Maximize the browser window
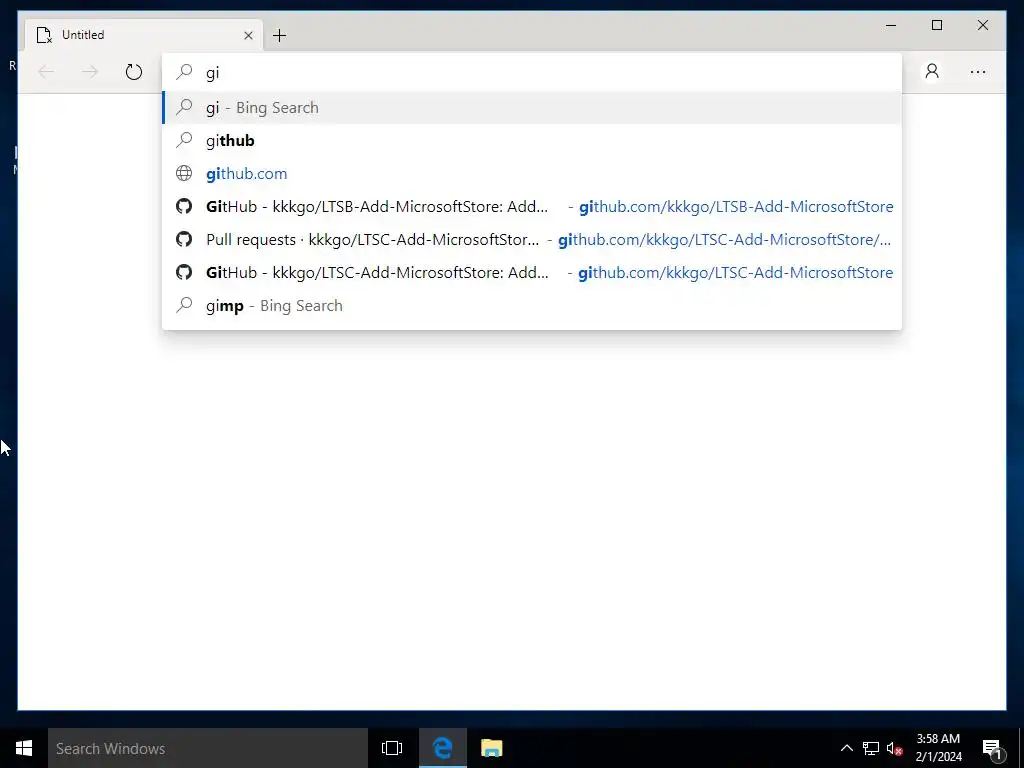This screenshot has height=768, width=1024. click(936, 25)
